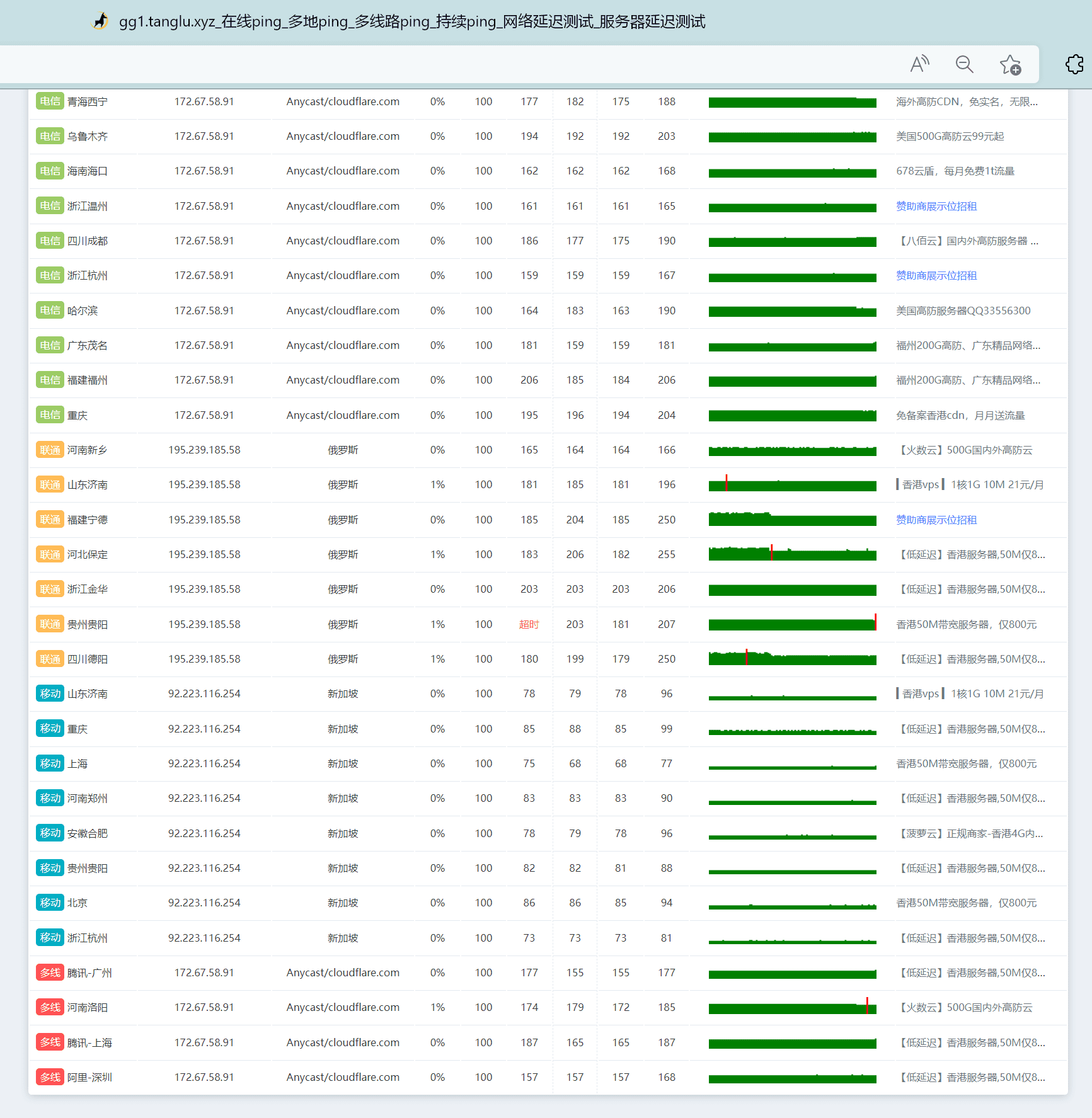Click 移动 badge for 上海 row

(50, 763)
